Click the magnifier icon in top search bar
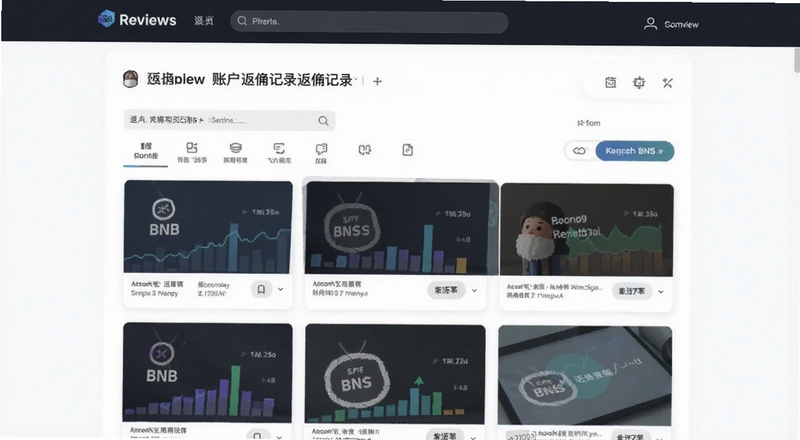 tap(242, 21)
